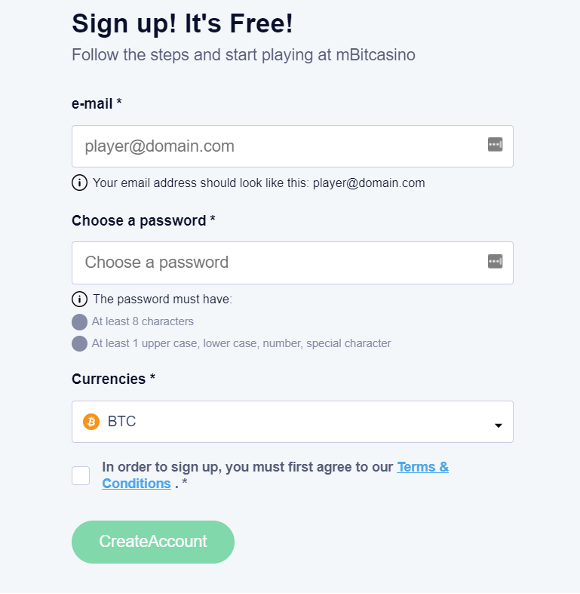
Task: Click info icon beside email address hint
Action: (80, 183)
